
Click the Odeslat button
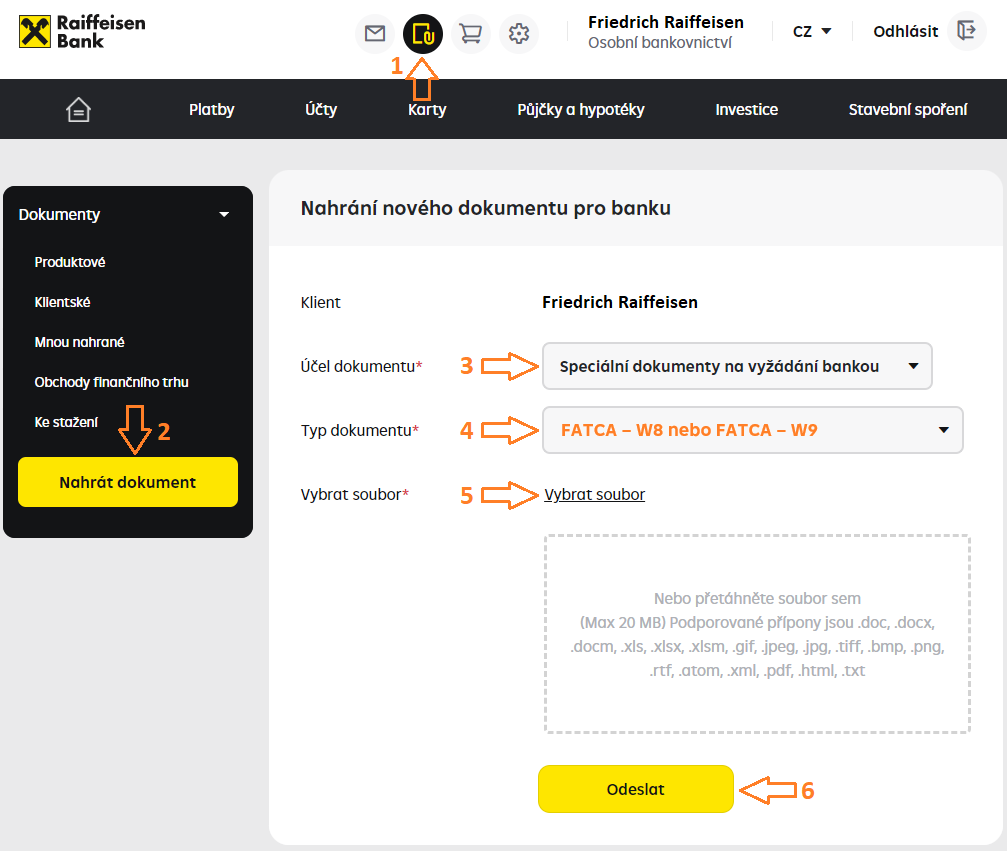coord(635,789)
